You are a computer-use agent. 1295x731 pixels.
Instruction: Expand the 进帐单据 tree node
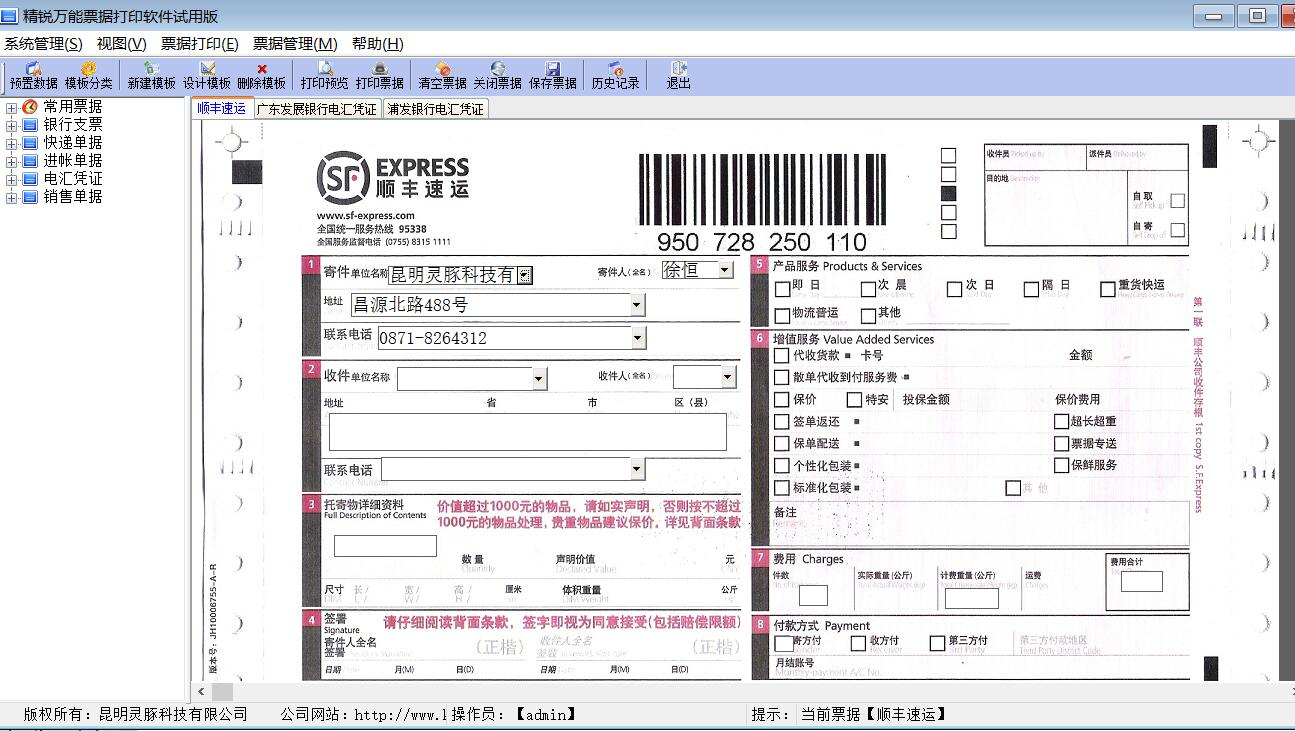pyautogui.click(x=12, y=162)
